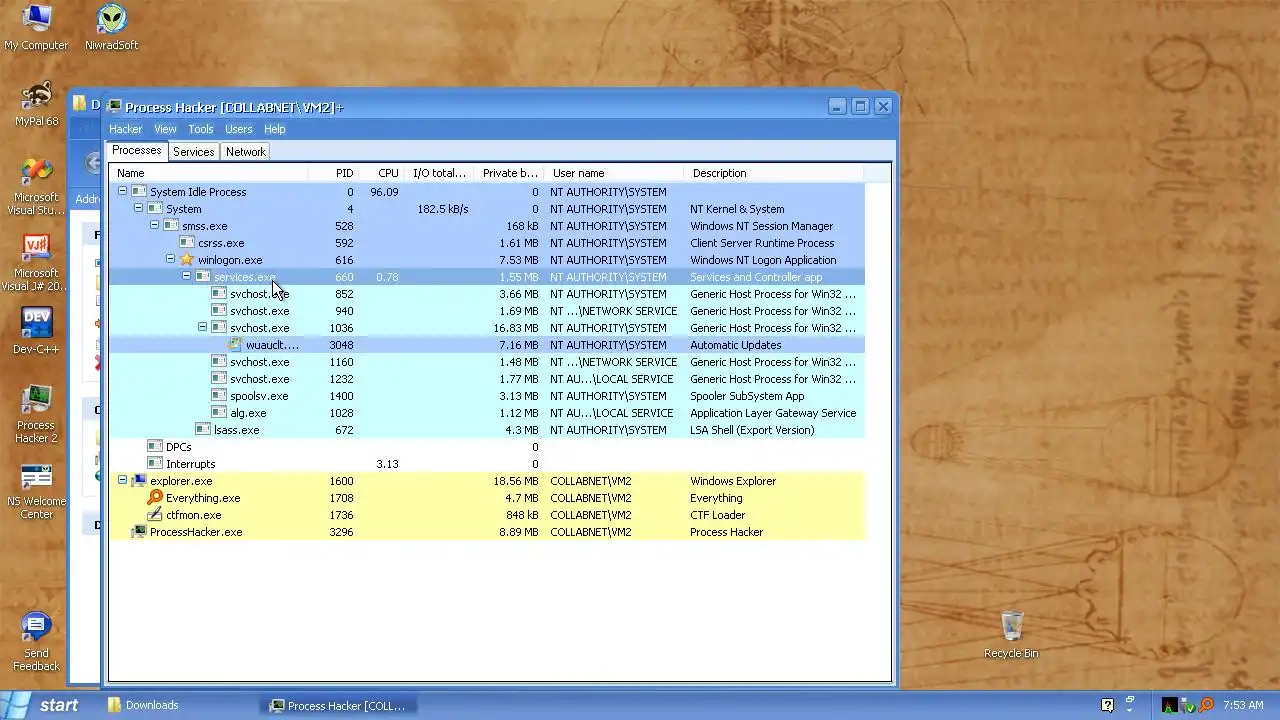Click the 182.5 kB/s I/O value
This screenshot has height=720, width=1280.
tap(443, 209)
